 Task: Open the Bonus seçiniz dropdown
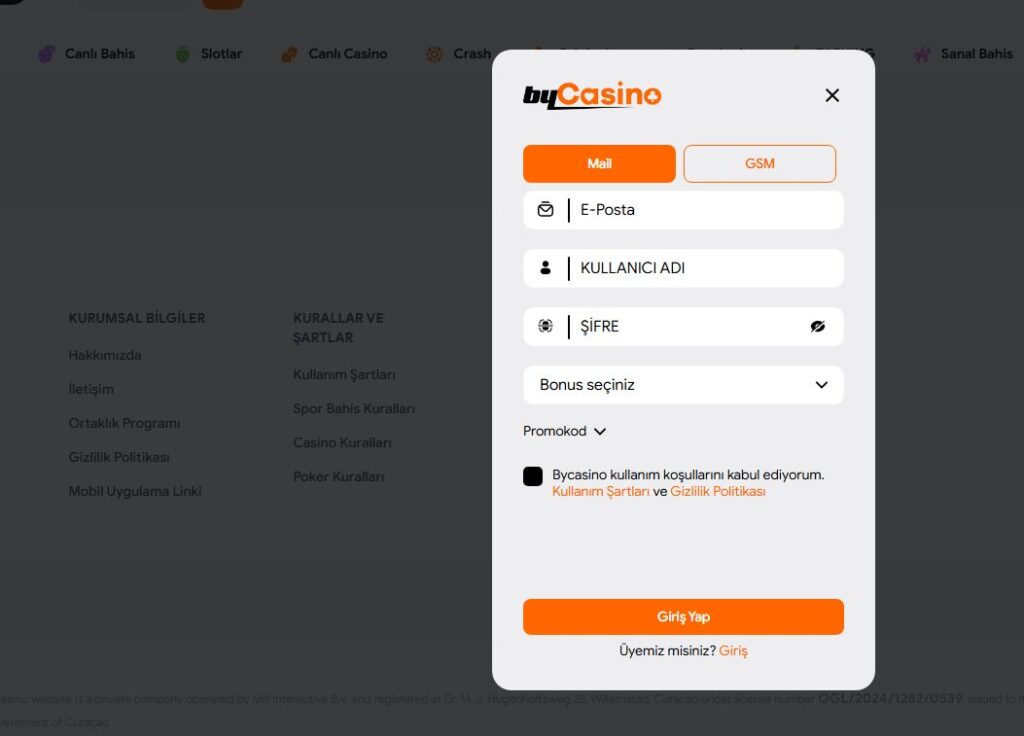pos(683,385)
